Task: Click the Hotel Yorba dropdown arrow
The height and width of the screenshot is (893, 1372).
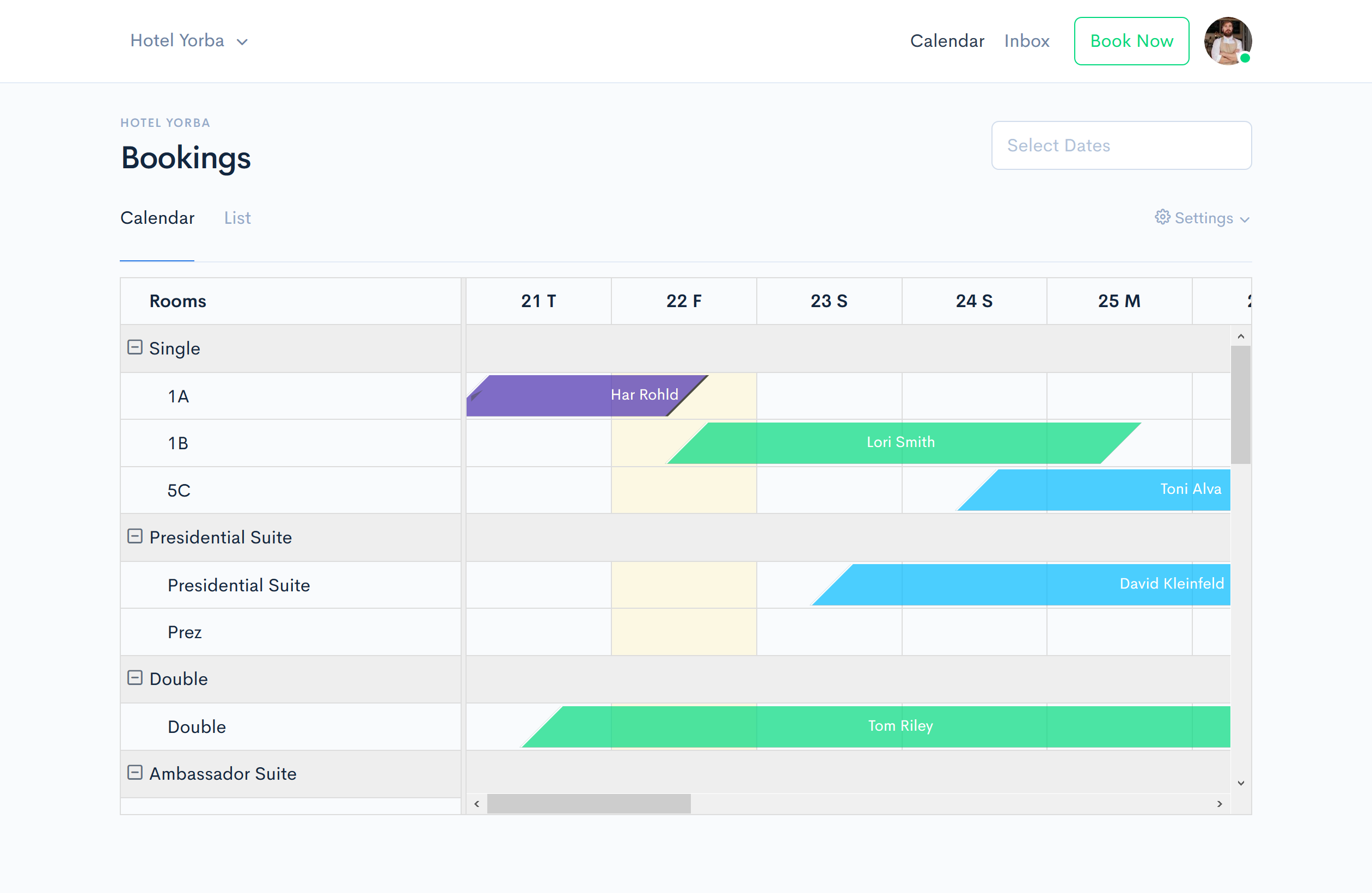Action: tap(243, 41)
